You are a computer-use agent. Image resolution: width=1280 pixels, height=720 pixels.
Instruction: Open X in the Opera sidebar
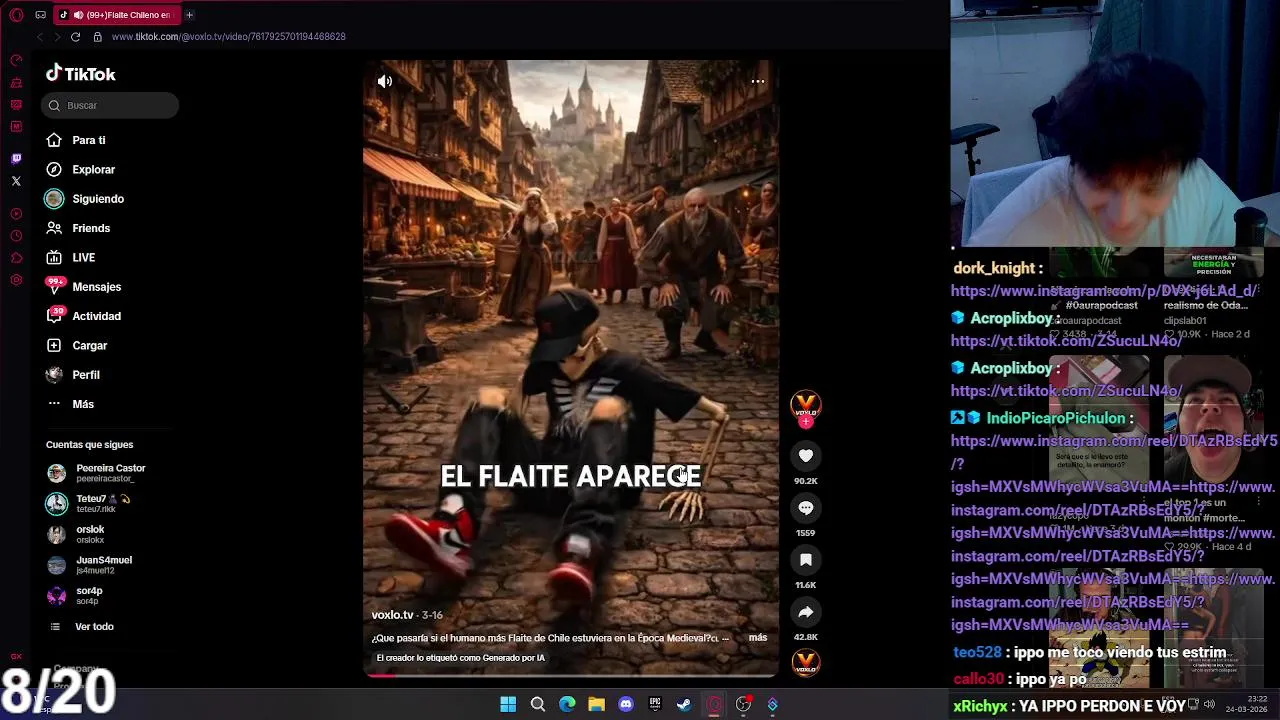click(x=16, y=181)
